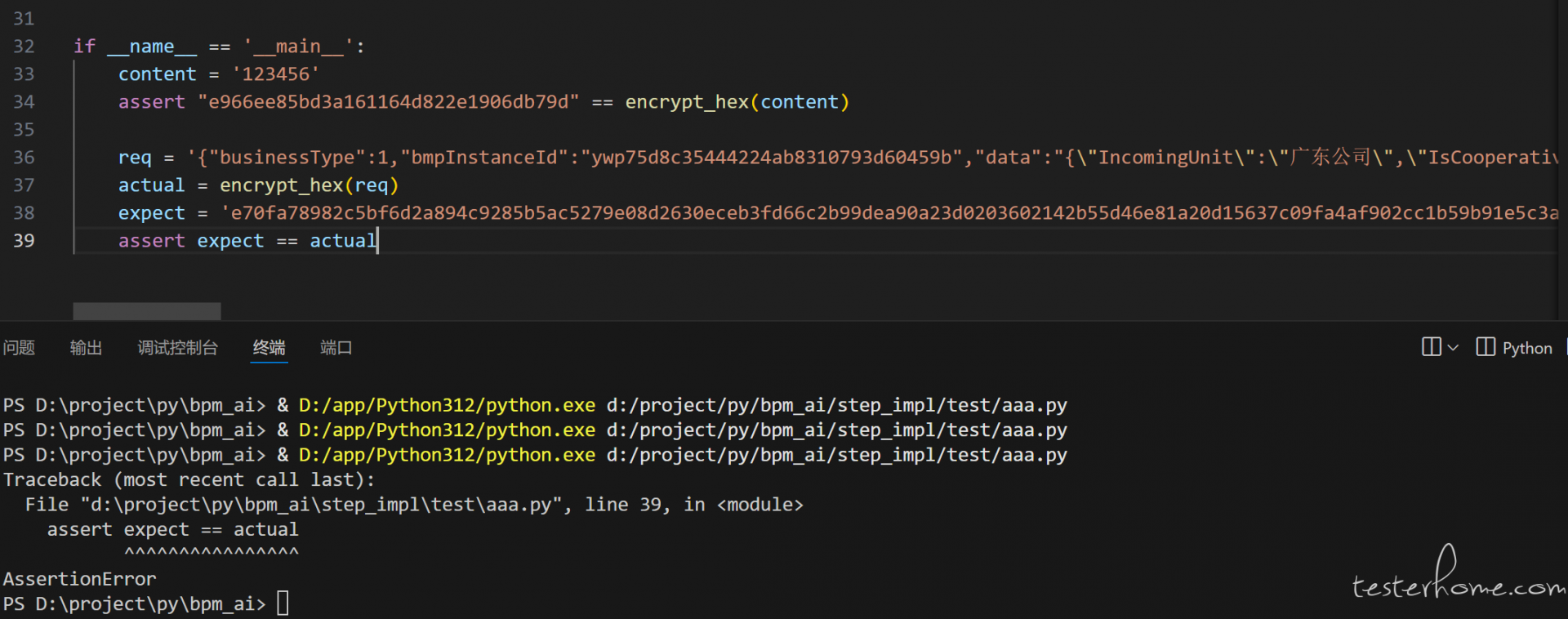Click "Traceback (most recent call last):" in terminal
Image resolution: width=1568 pixels, height=619 pixels.
pos(189,479)
